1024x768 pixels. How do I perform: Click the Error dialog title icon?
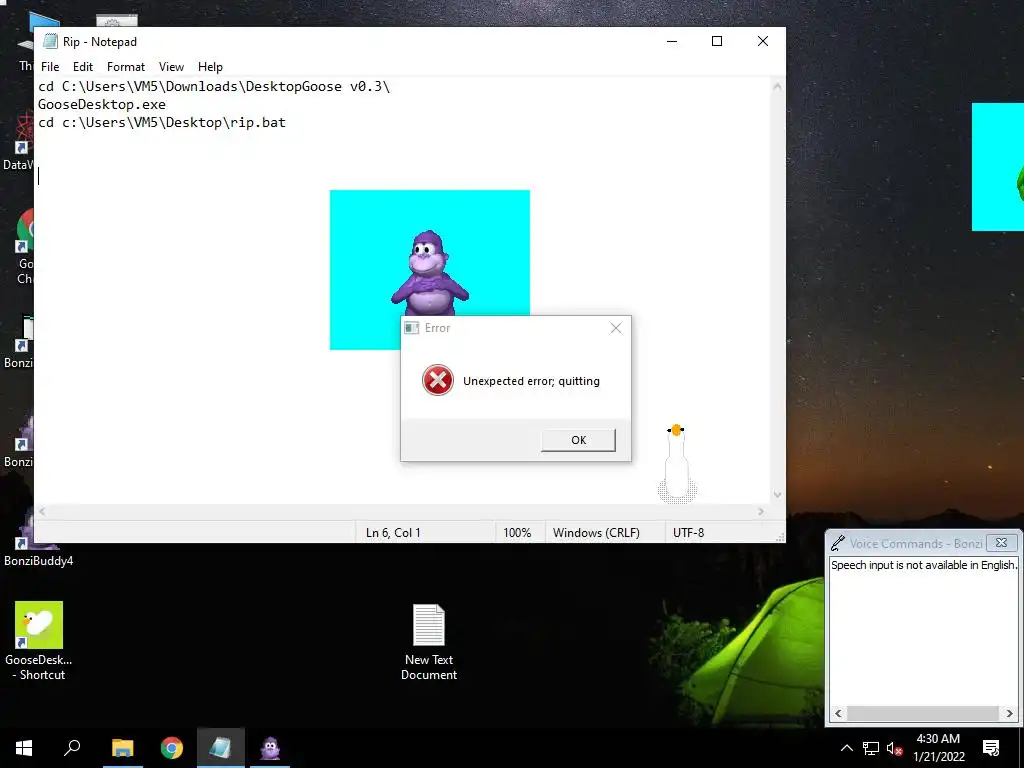point(411,328)
